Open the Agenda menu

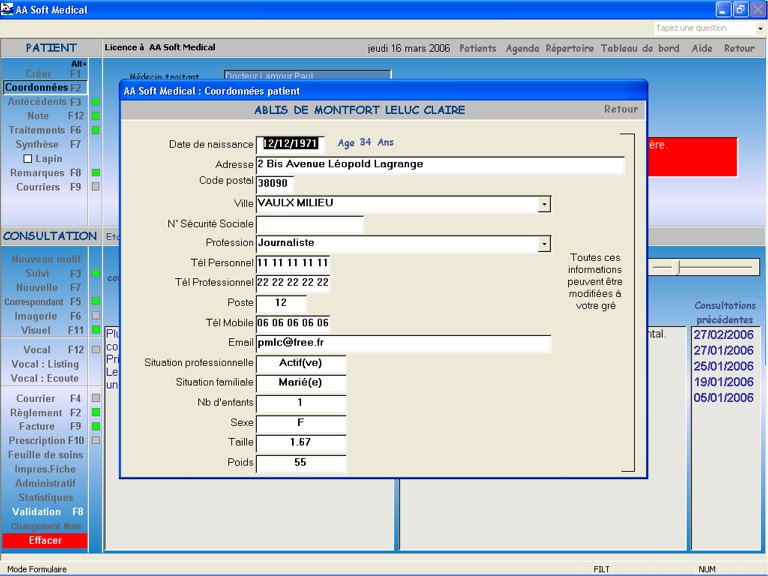click(522, 48)
